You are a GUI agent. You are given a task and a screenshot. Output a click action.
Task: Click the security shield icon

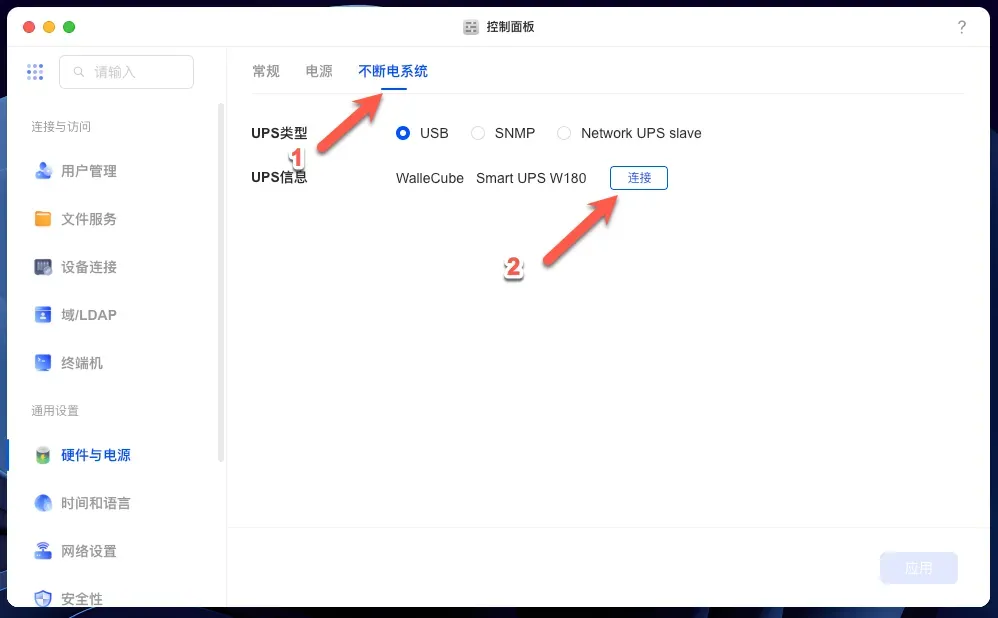[43, 598]
